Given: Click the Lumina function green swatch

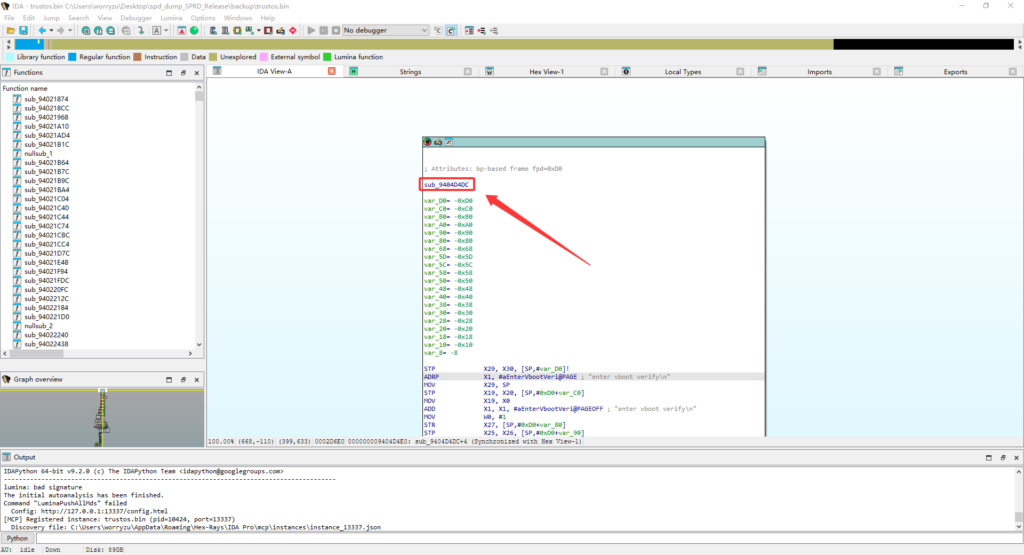Looking at the screenshot, I should [x=327, y=57].
